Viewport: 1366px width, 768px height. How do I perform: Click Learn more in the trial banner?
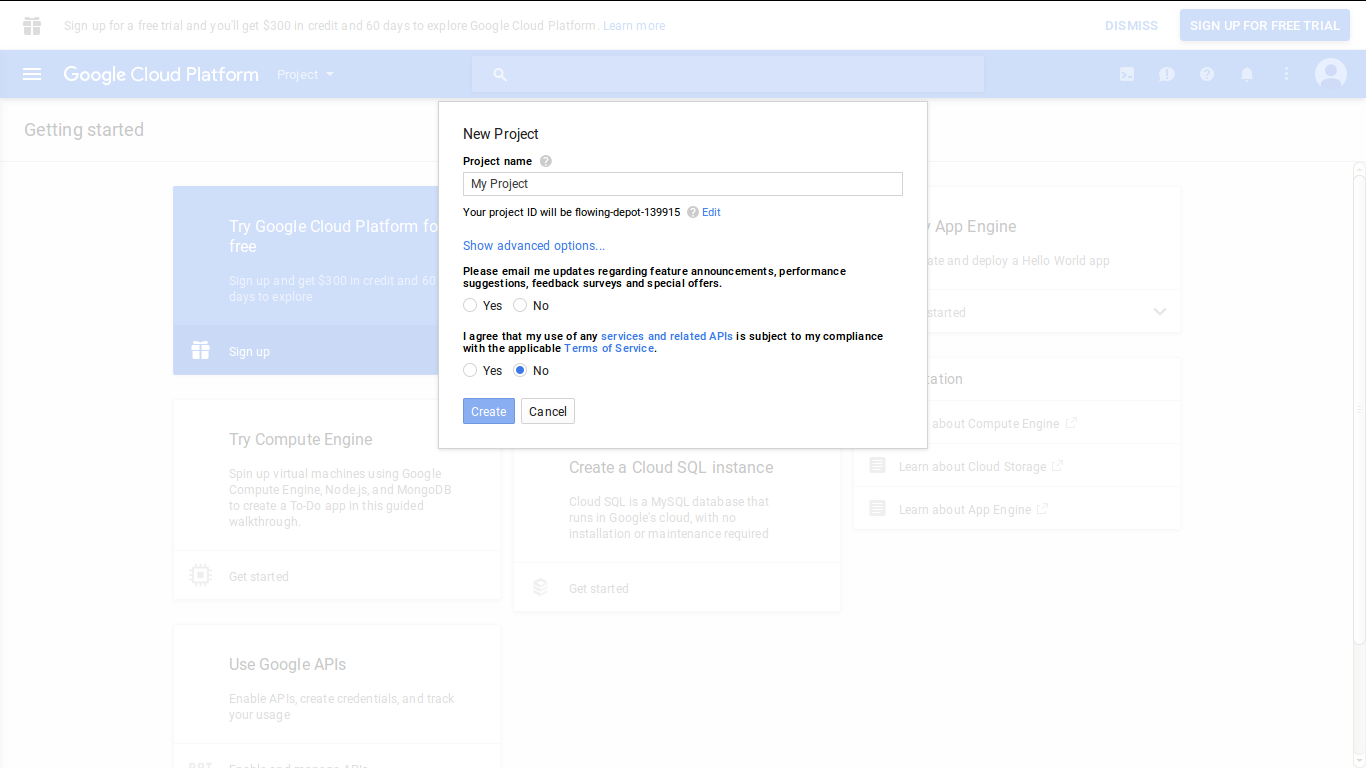pyautogui.click(x=634, y=26)
